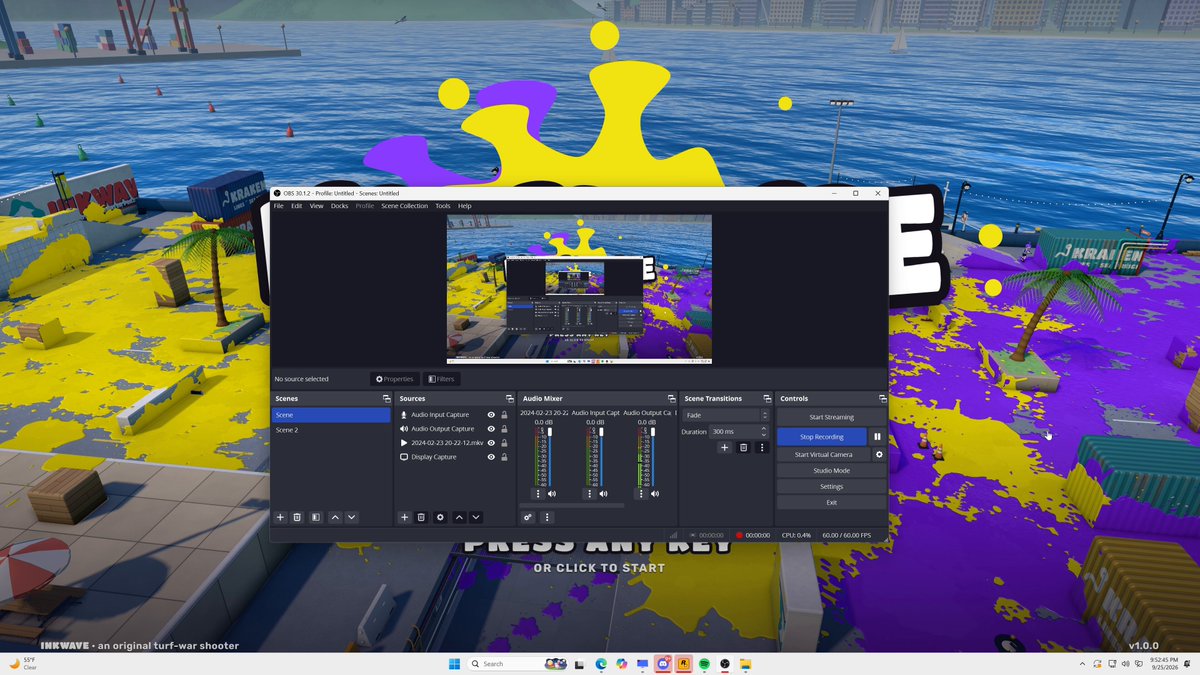Open scene filters icon in Scenes panel

coord(315,517)
